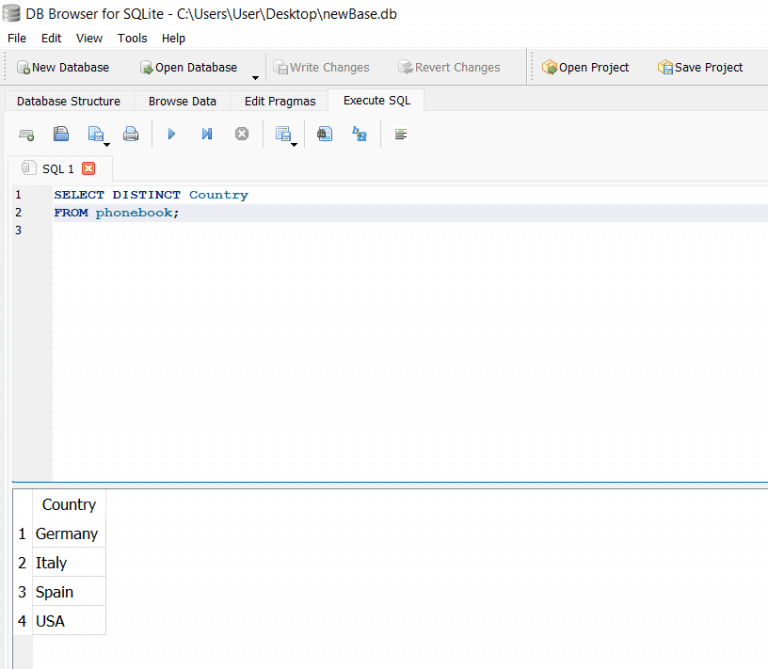Screen dimensions: 768x669
Task: Open find in editor binoculars icon
Action: tap(324, 134)
